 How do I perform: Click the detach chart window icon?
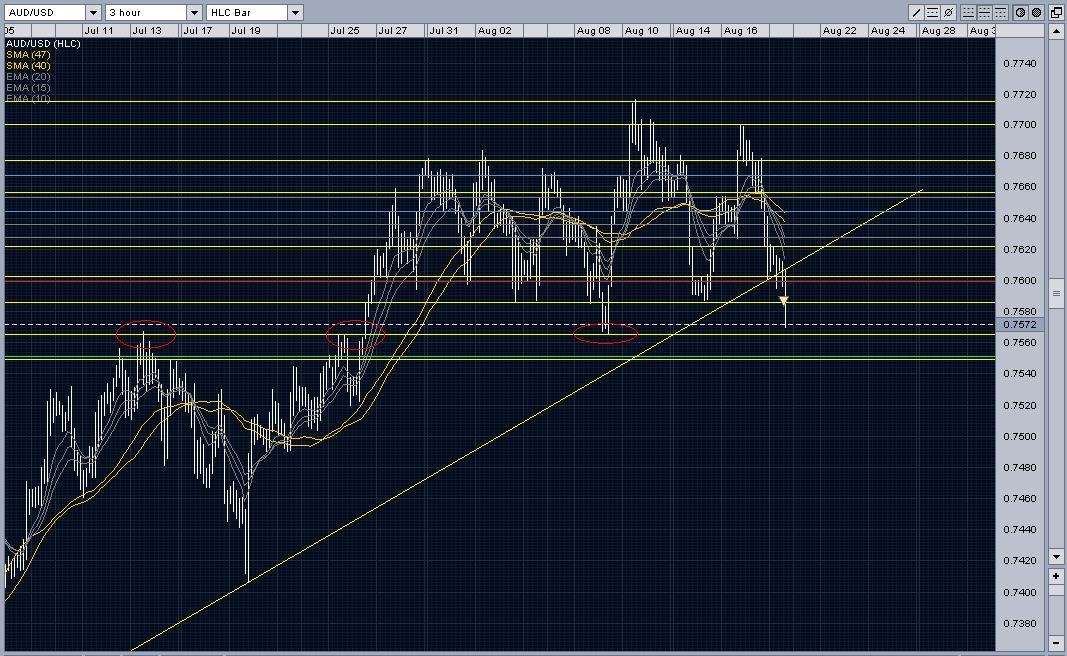point(1056,13)
